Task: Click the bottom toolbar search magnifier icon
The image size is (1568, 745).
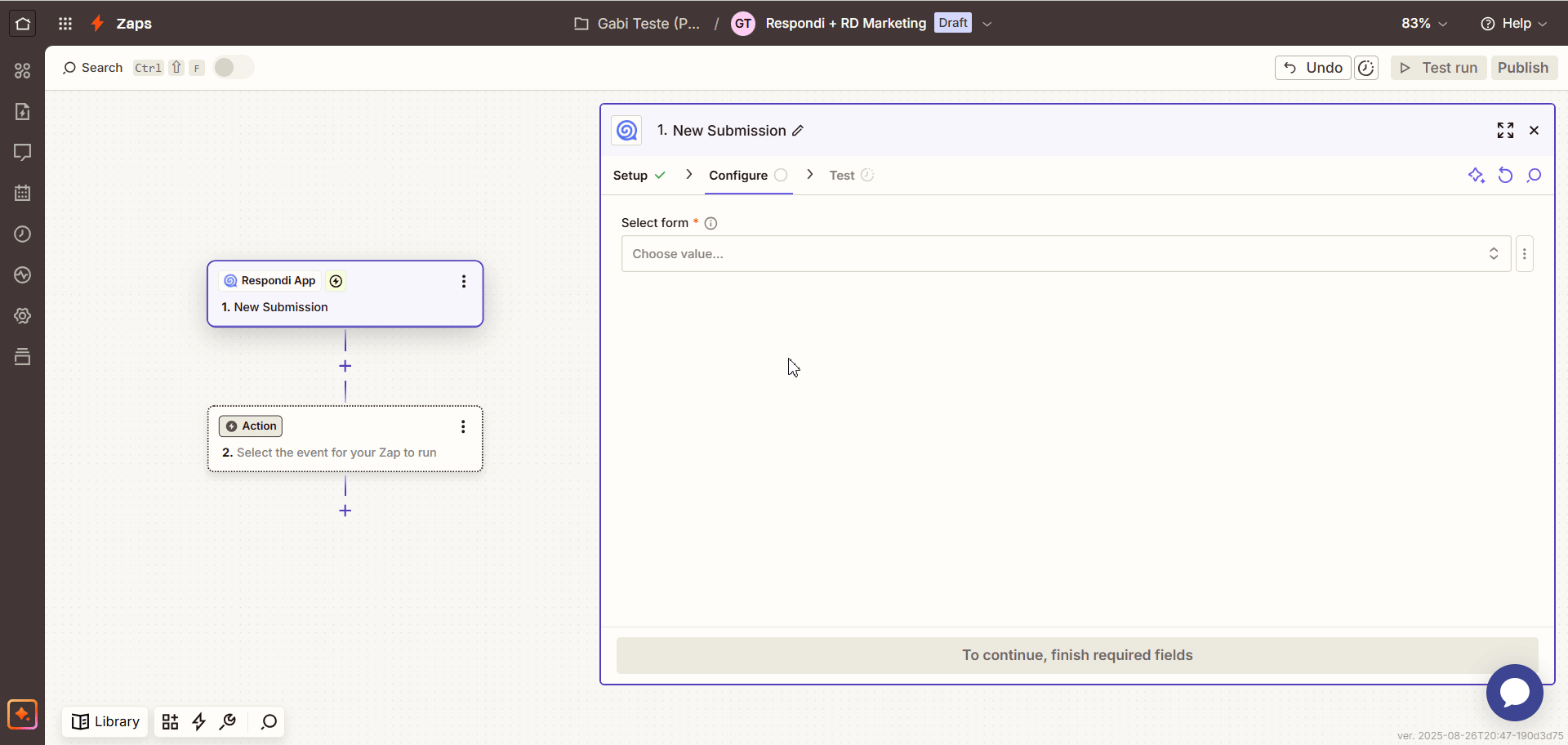Action: (x=269, y=722)
